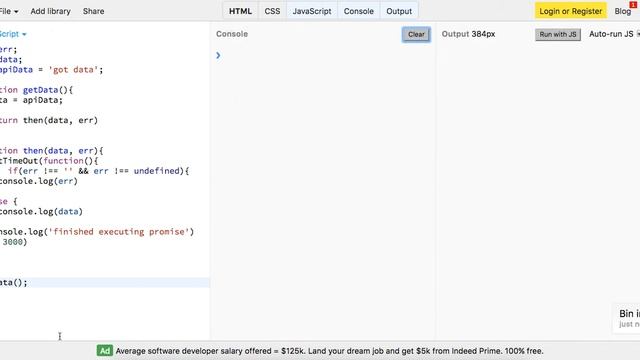Toggle the Output panel tab

(x=399, y=11)
